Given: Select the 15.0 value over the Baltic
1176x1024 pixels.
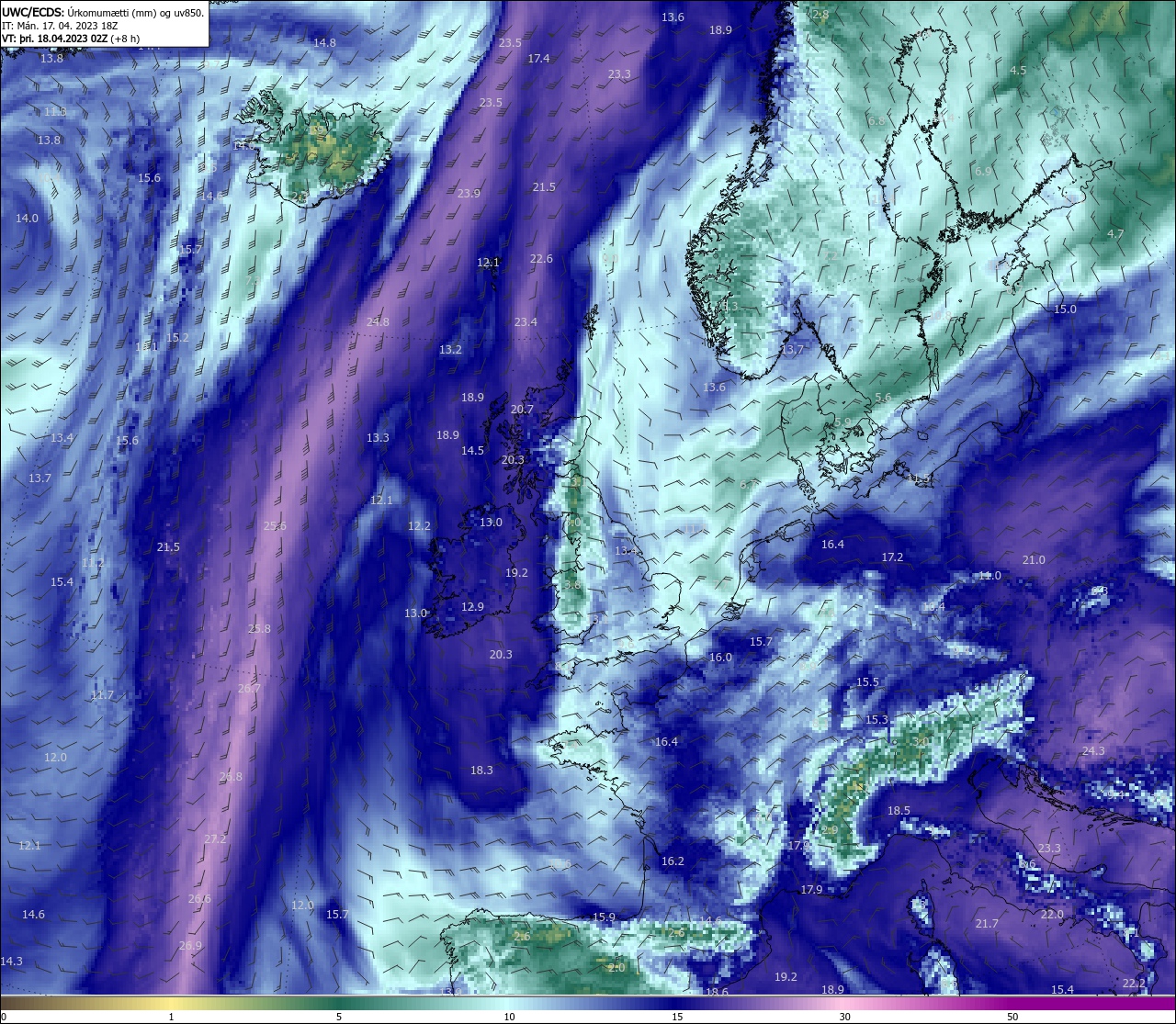Looking at the screenshot, I should [1065, 309].
